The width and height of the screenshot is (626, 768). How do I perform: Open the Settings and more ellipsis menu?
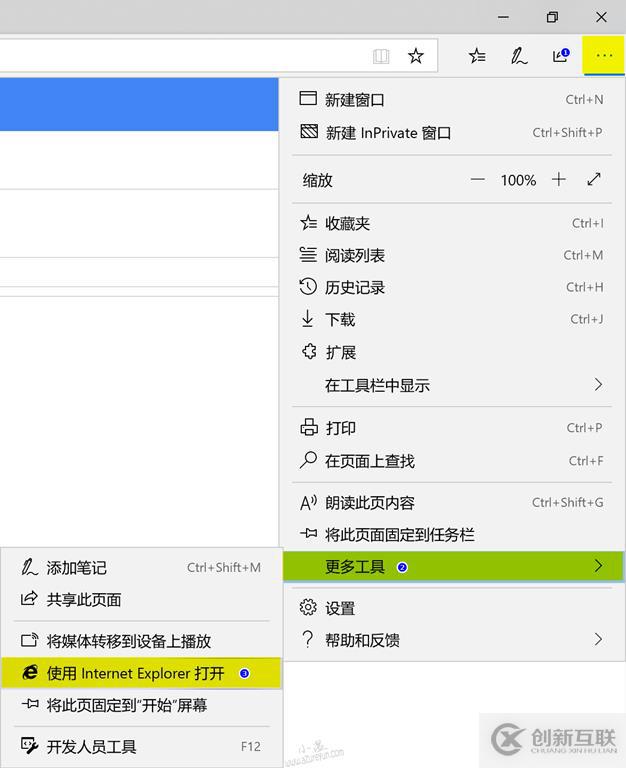point(603,56)
